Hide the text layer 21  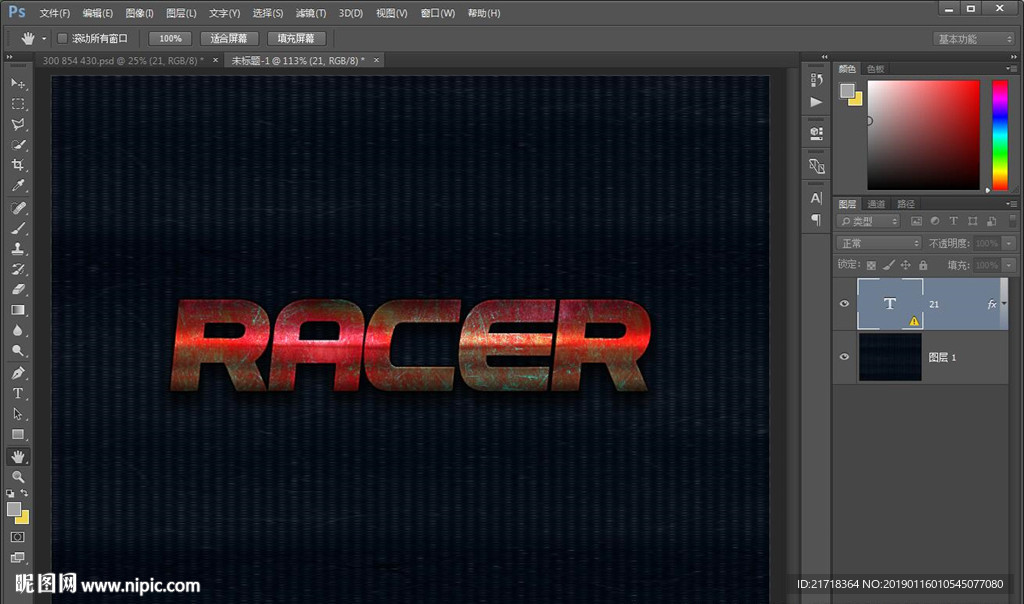pos(844,304)
